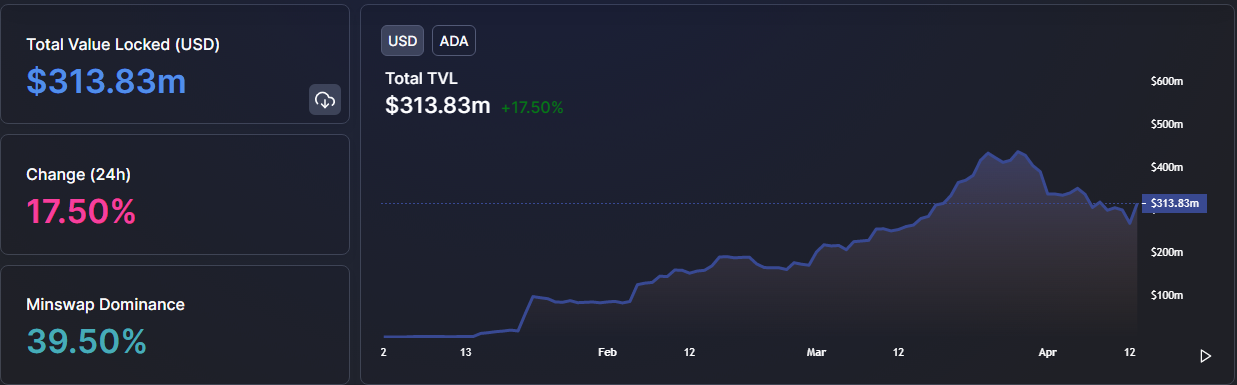
Task: Select the Minswap Dominance label
Action: [x=106, y=304]
